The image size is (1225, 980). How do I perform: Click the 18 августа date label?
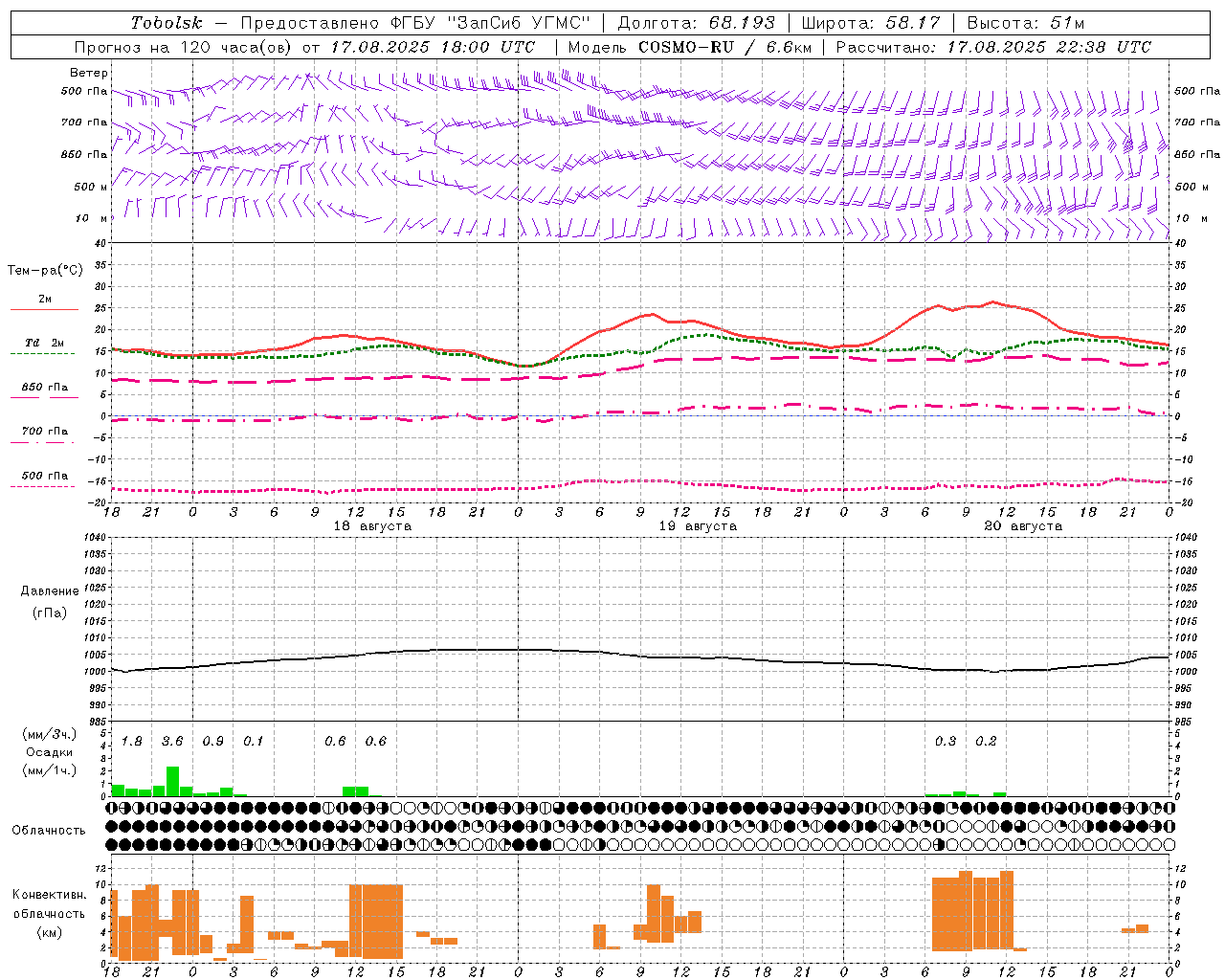[x=372, y=526]
